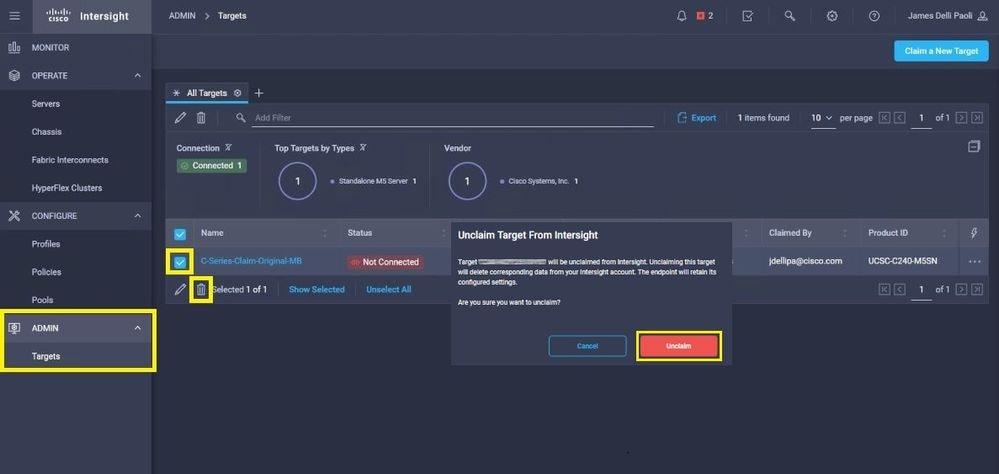
Task: Open All Targets tab settings gear
Action: pyautogui.click(x=238, y=93)
